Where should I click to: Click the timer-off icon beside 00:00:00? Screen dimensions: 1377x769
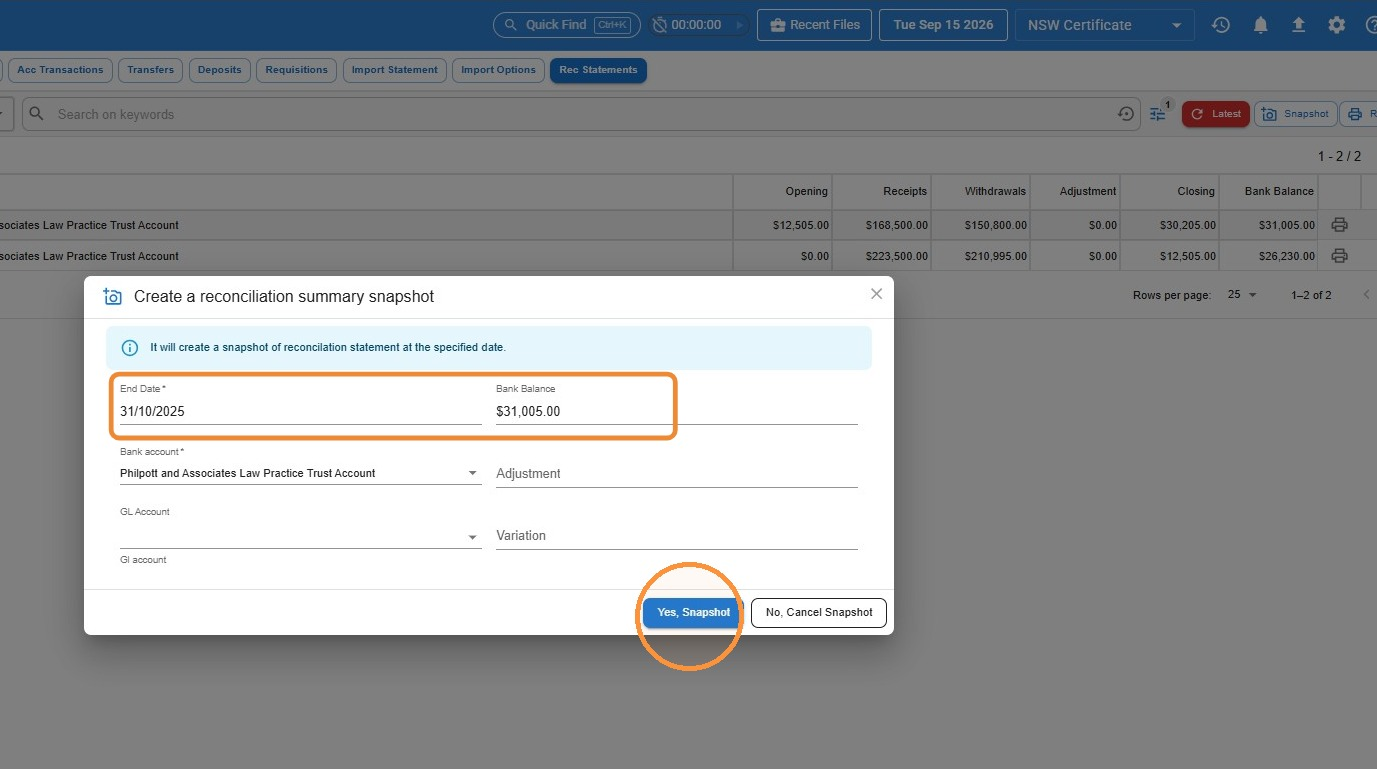(660, 25)
